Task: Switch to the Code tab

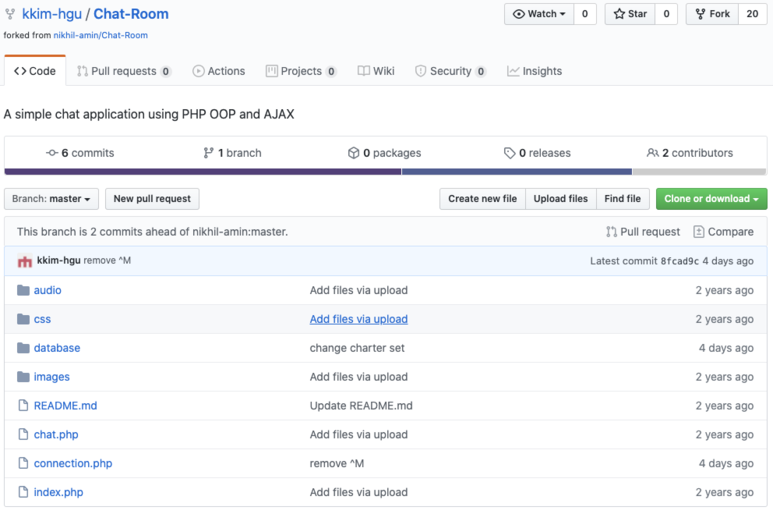Action: click(35, 71)
